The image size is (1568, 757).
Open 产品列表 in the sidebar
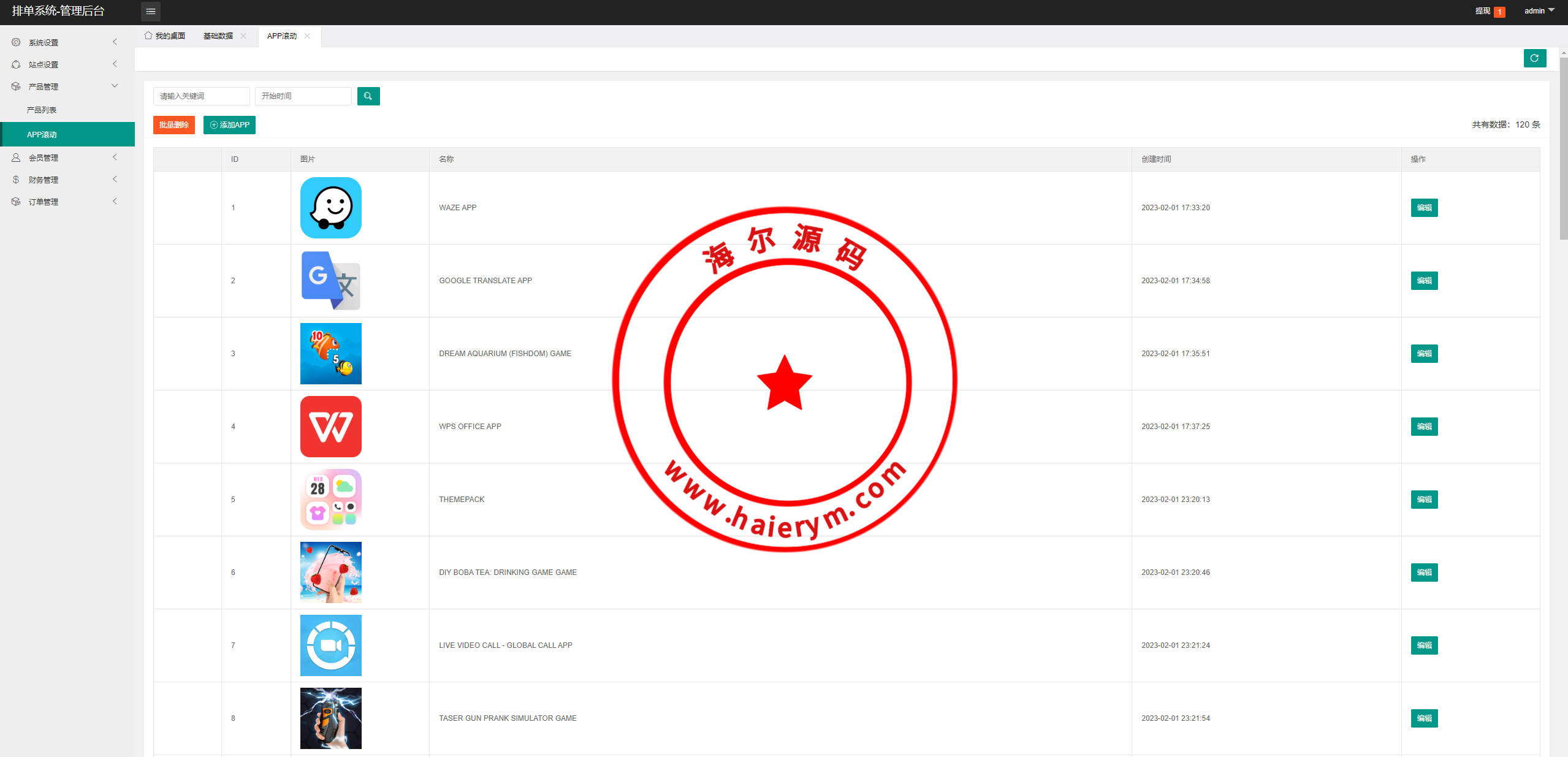coord(42,110)
